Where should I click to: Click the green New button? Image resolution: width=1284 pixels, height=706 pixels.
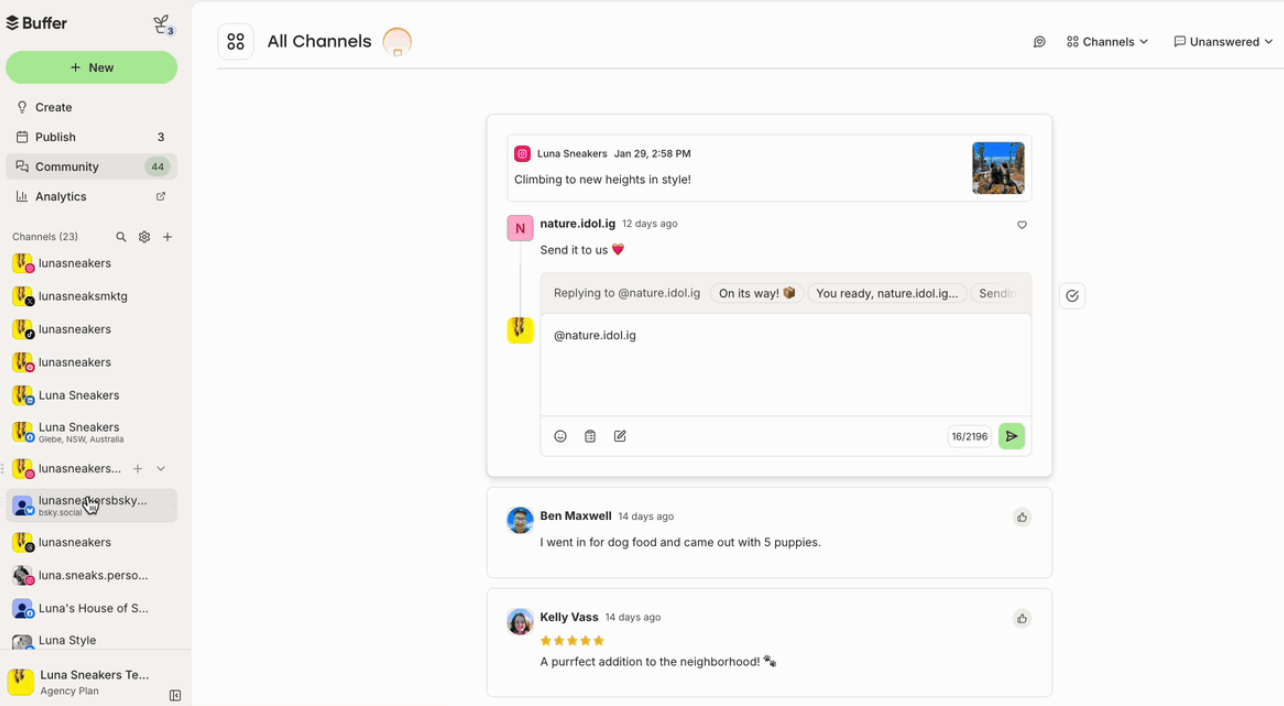click(x=92, y=67)
